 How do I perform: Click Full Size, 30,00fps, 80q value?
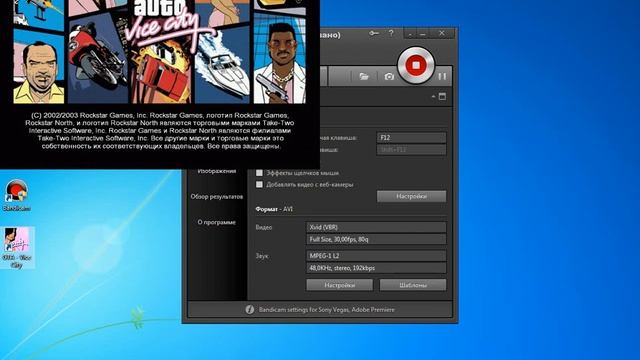point(376,240)
